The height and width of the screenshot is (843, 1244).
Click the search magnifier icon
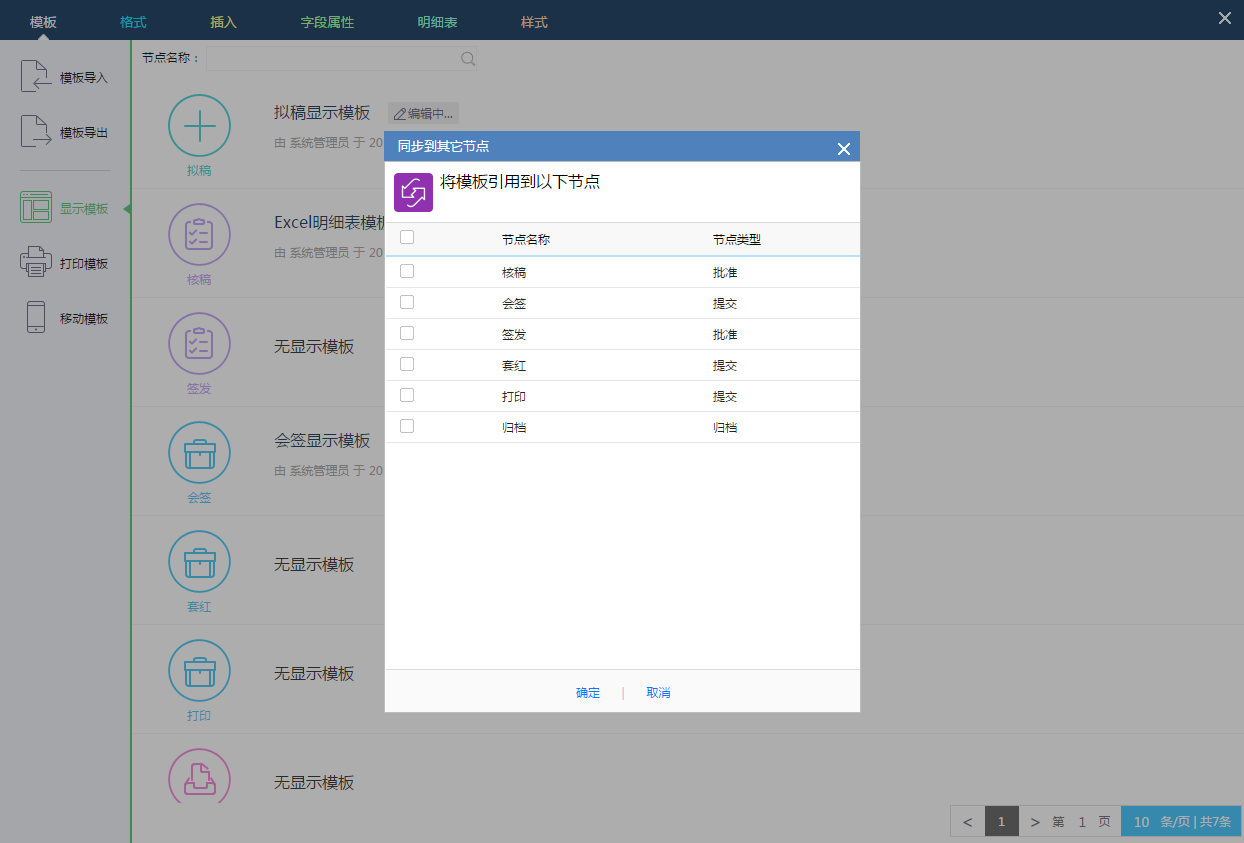pyautogui.click(x=467, y=58)
